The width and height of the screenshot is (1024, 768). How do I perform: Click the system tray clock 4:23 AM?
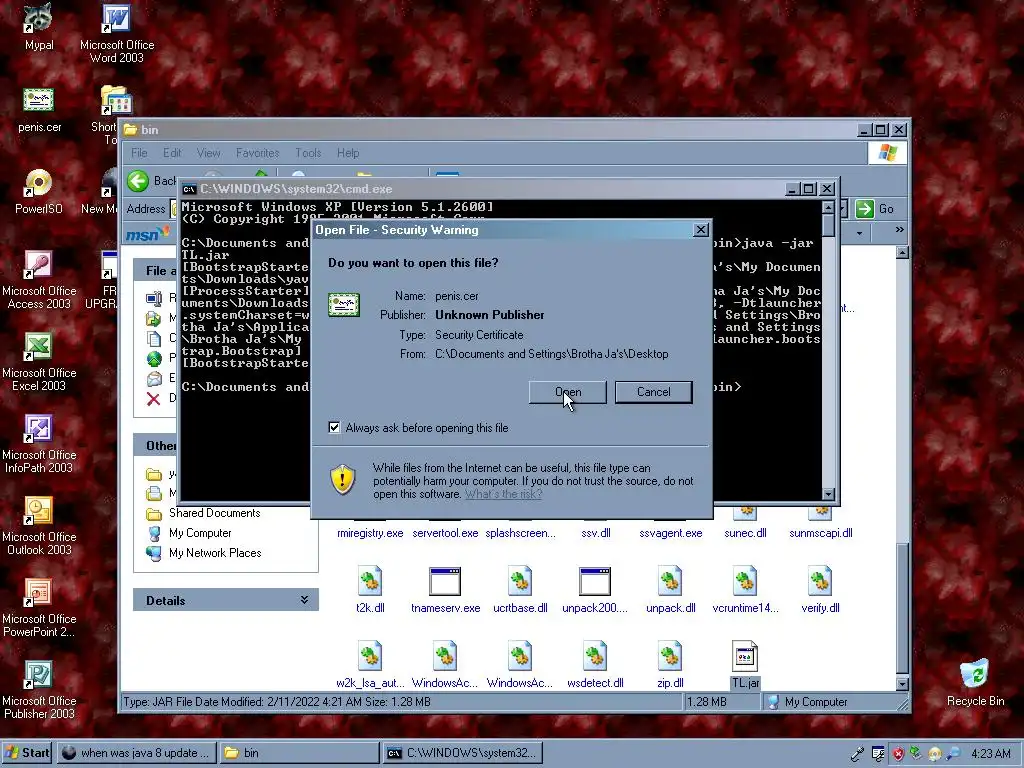click(990, 754)
